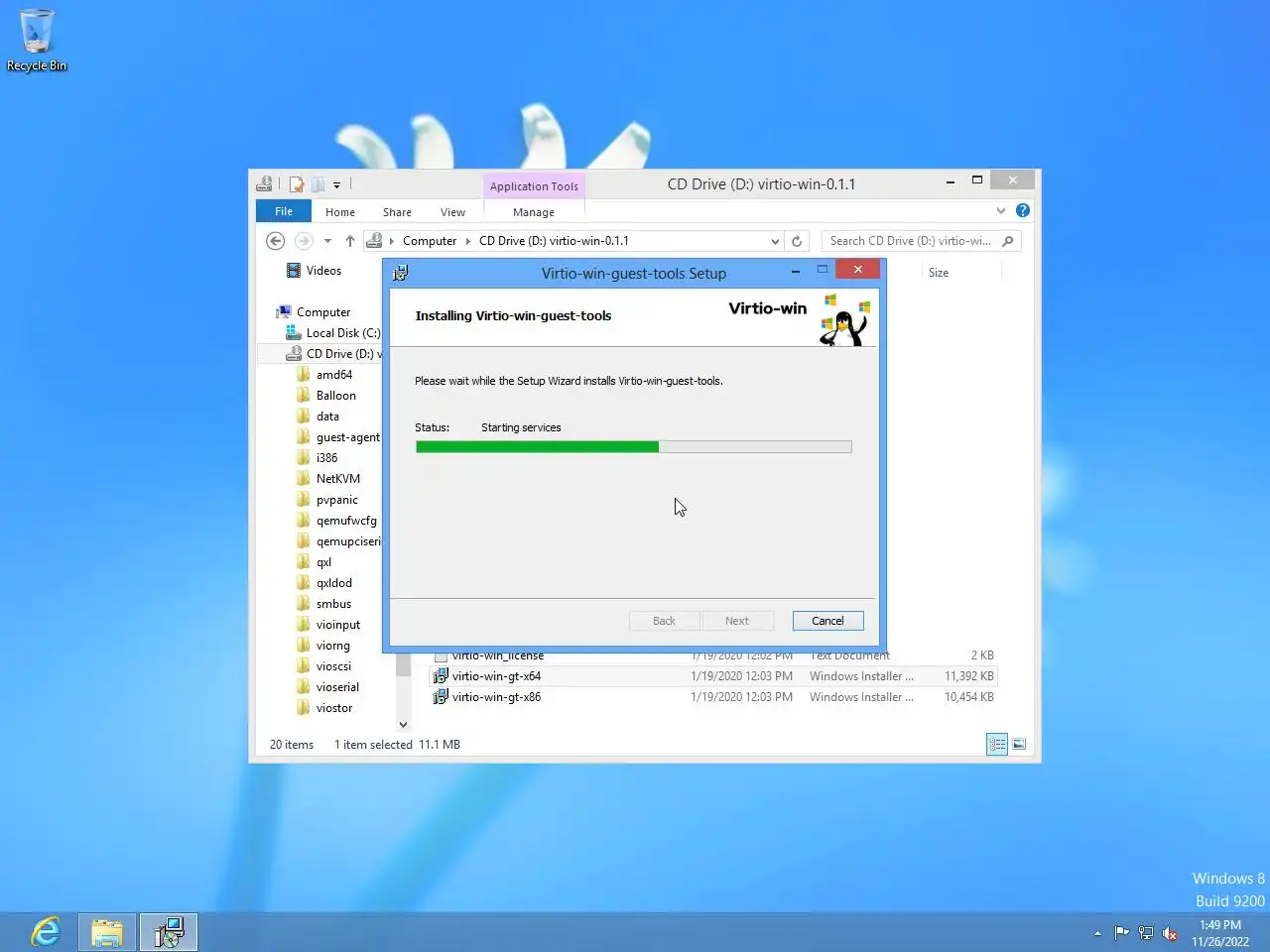Select the Application Tools contextual tab
Screen dimensions: 1270x952
534,186
